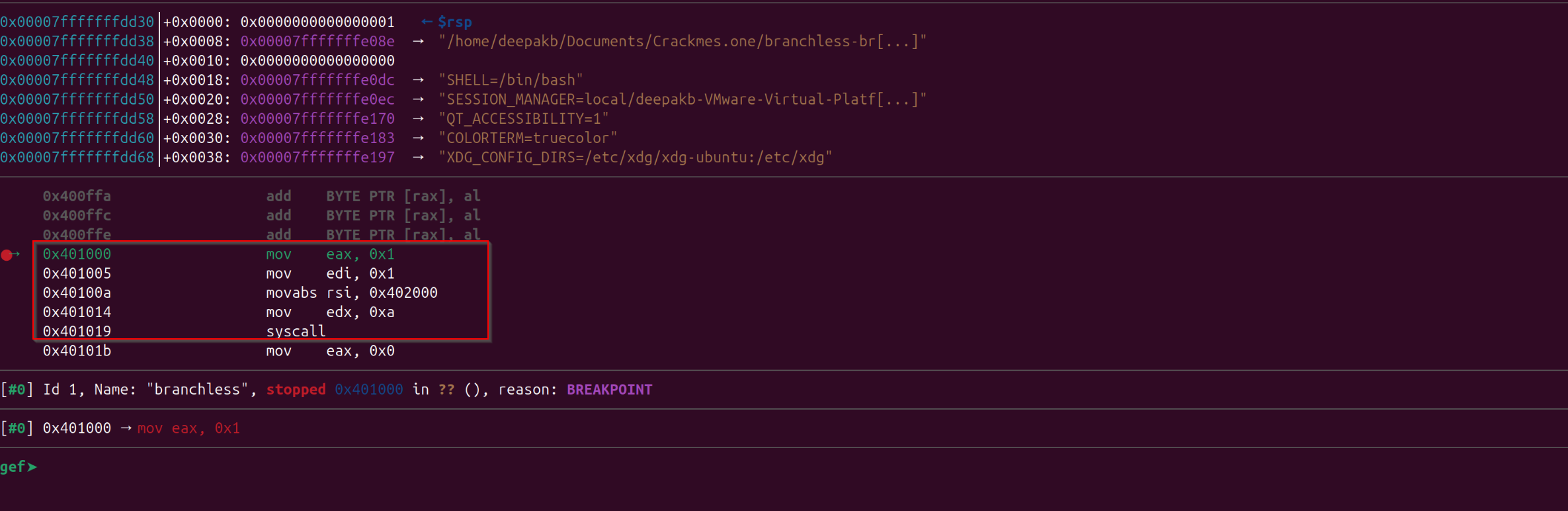Click the mov eax, 0x0 instruction at 0x40101b
Screen dimensions: 1568x511
click(x=330, y=351)
